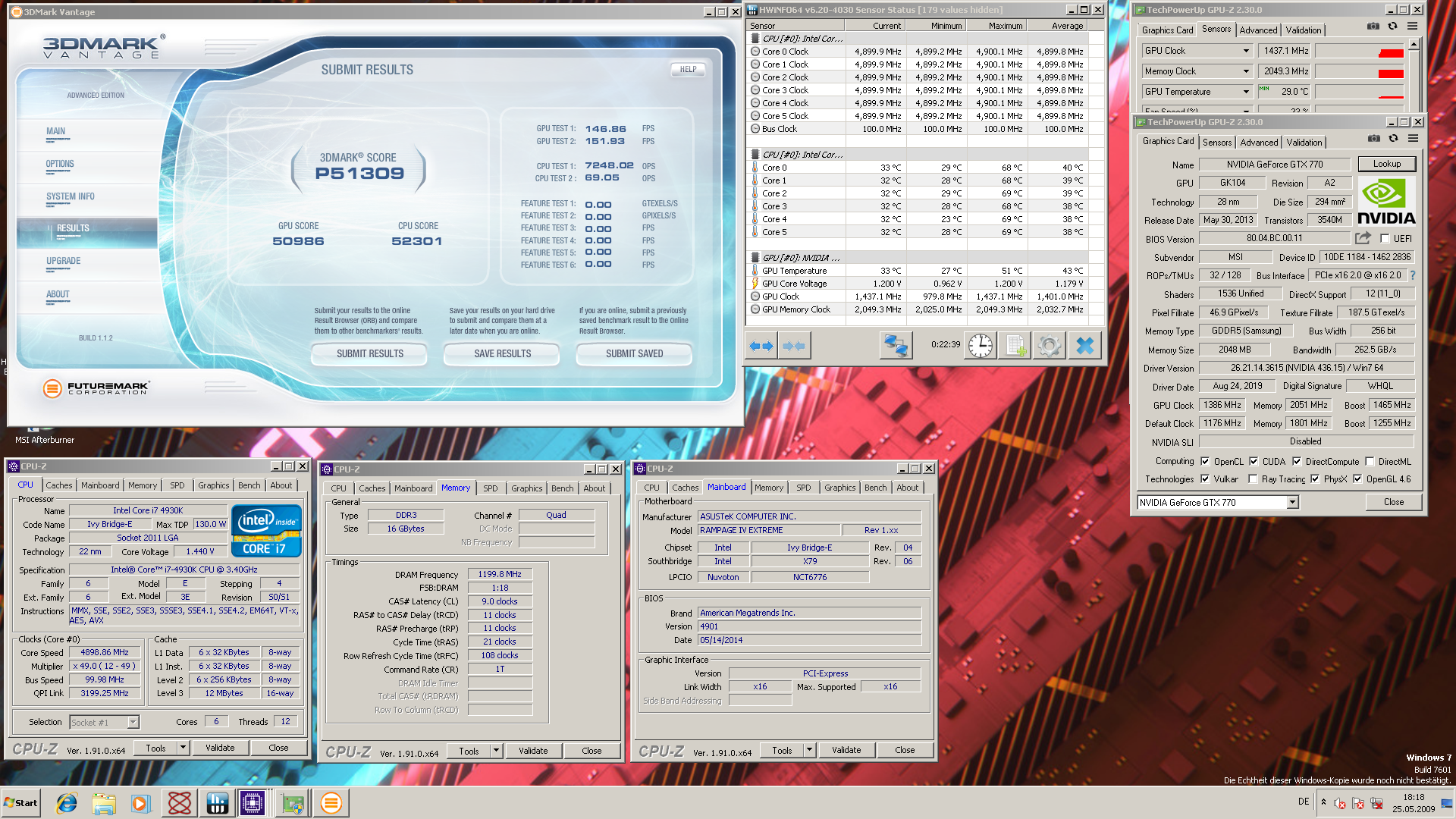Open hamburger menu in GPU-Z Sensors window
The height and width of the screenshot is (819, 1456).
pos(1412,26)
